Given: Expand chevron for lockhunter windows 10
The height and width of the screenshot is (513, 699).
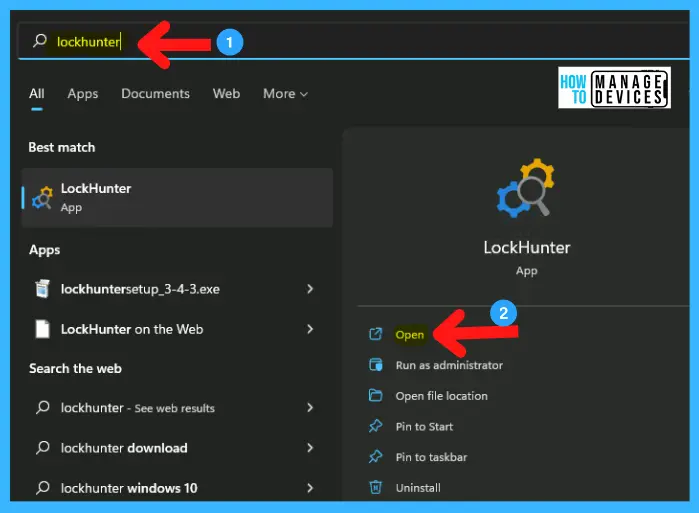Looking at the screenshot, I should tap(310, 488).
